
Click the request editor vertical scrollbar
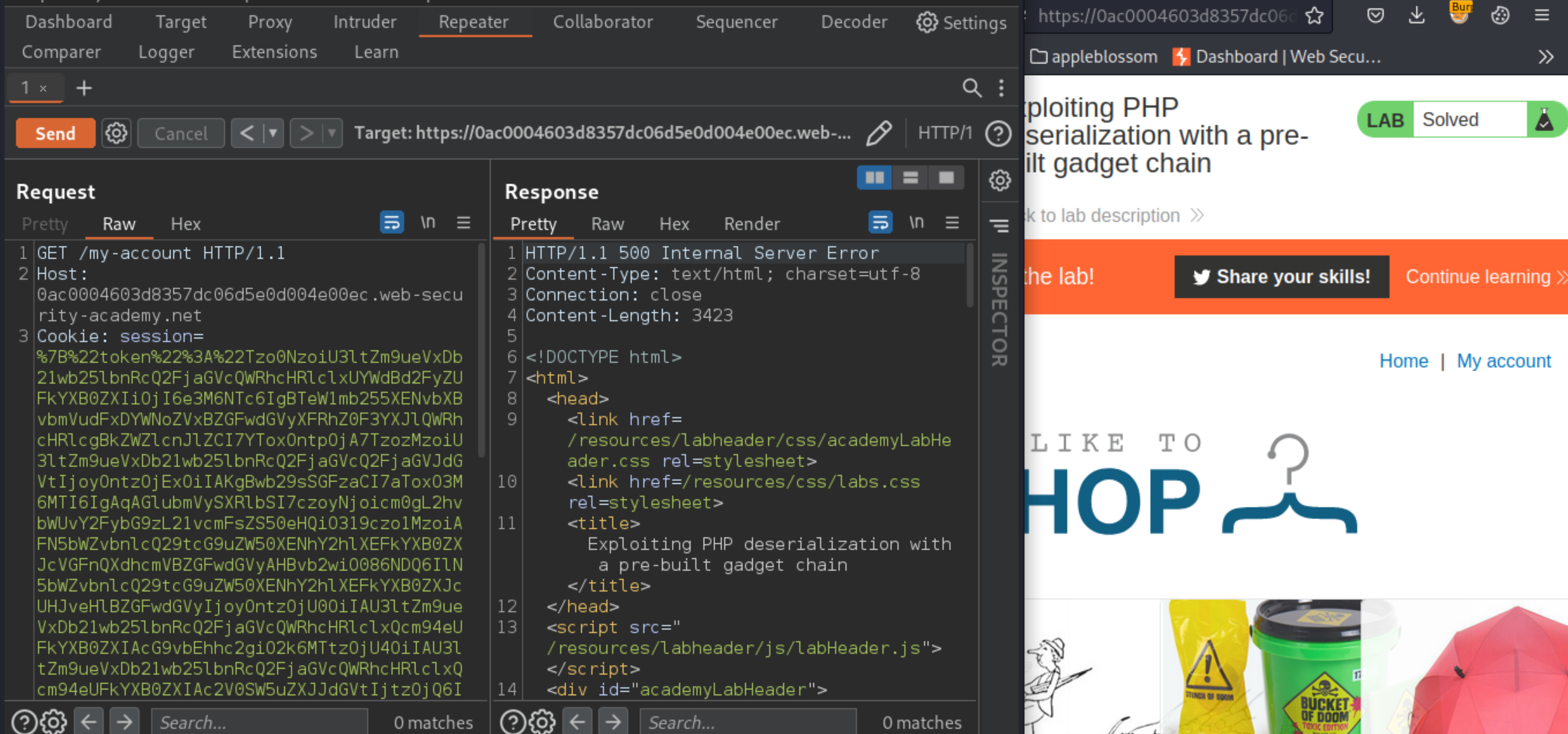(x=482, y=350)
